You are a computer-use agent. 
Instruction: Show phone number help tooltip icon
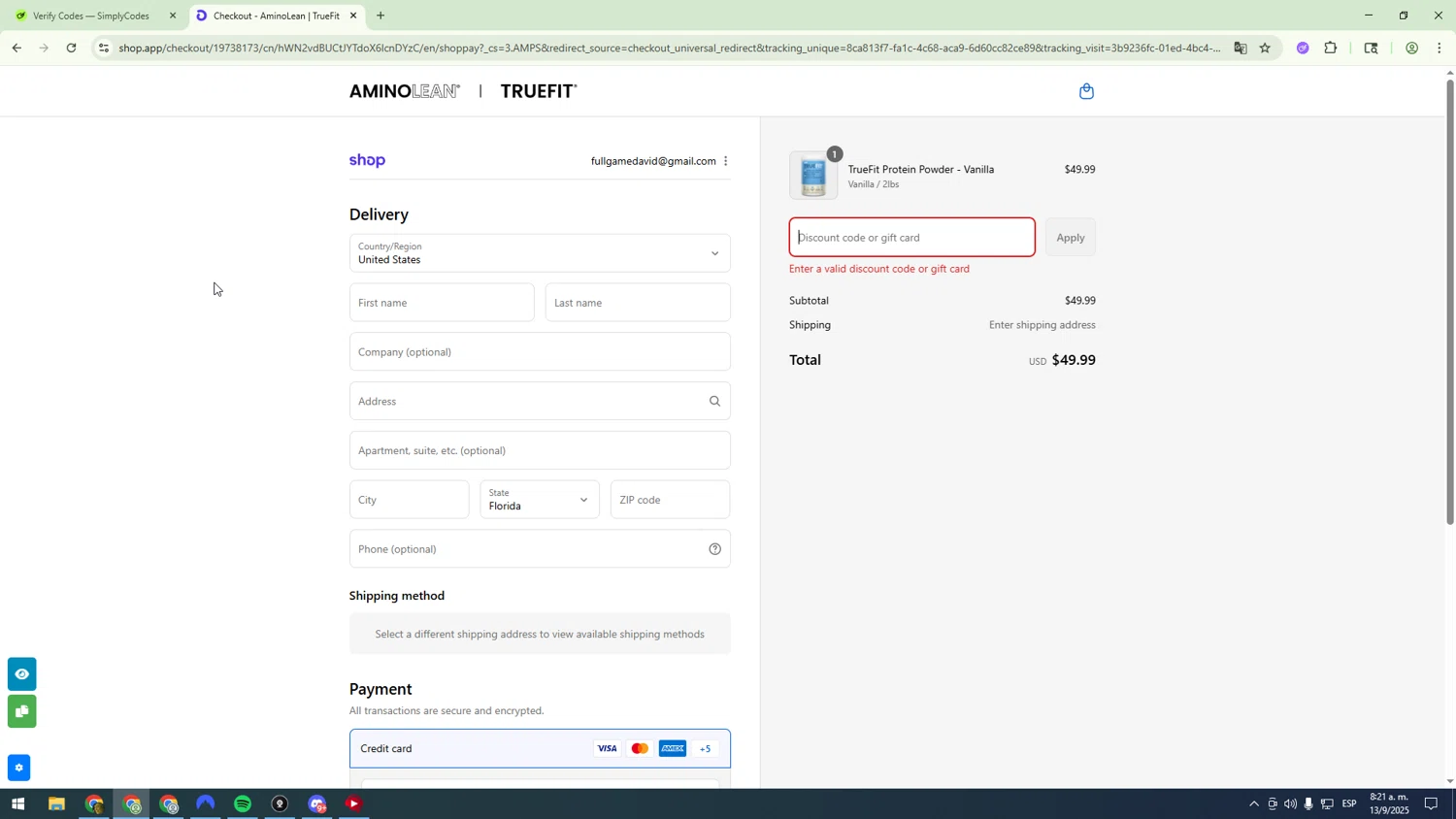coord(714,549)
